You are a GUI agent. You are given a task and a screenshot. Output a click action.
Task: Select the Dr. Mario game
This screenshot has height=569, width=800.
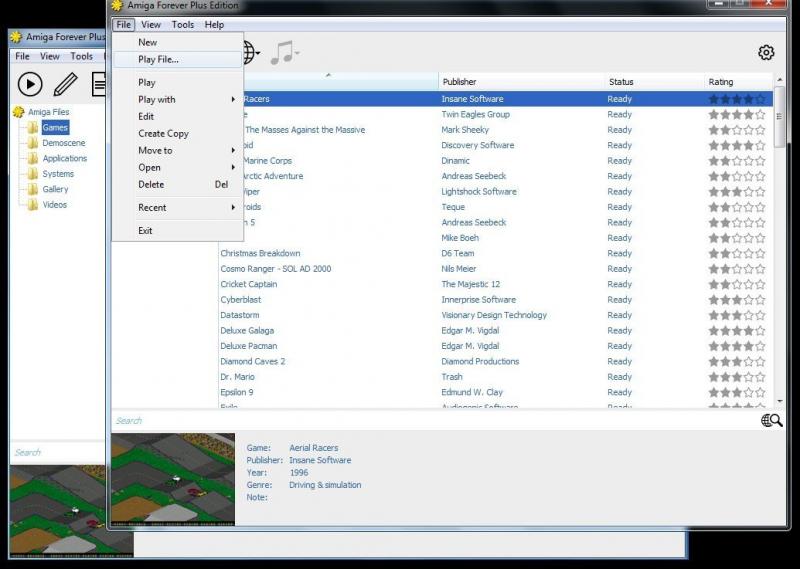pyautogui.click(x=495, y=377)
